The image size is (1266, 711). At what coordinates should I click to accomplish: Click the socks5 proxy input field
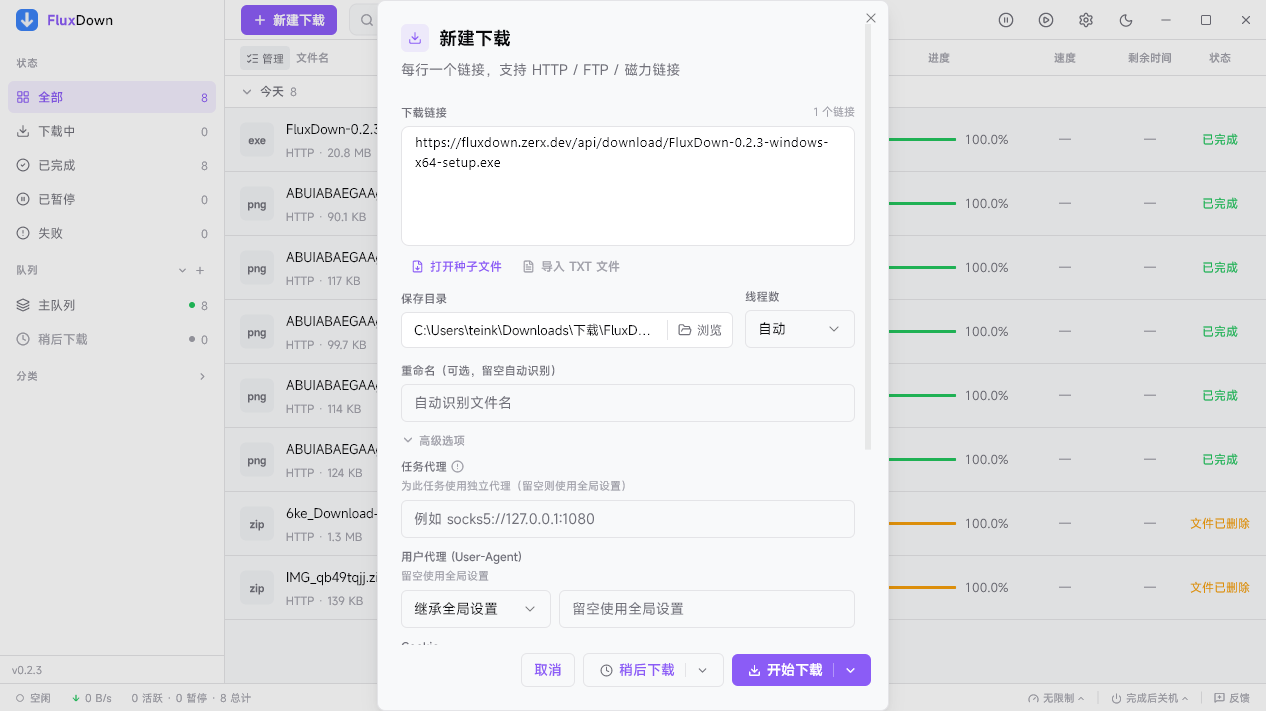click(x=628, y=519)
